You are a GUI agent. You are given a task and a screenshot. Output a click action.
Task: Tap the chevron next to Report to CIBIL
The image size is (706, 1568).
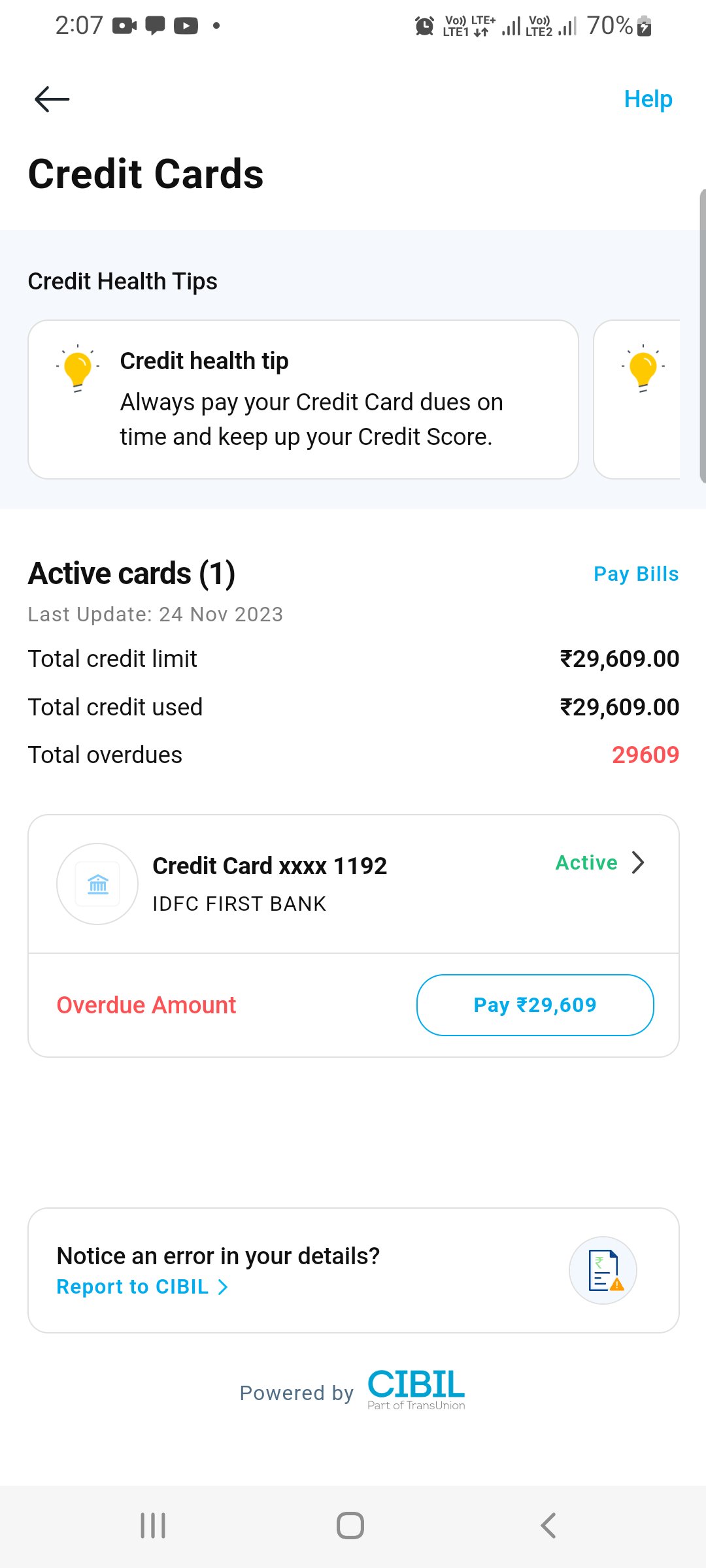223,1287
